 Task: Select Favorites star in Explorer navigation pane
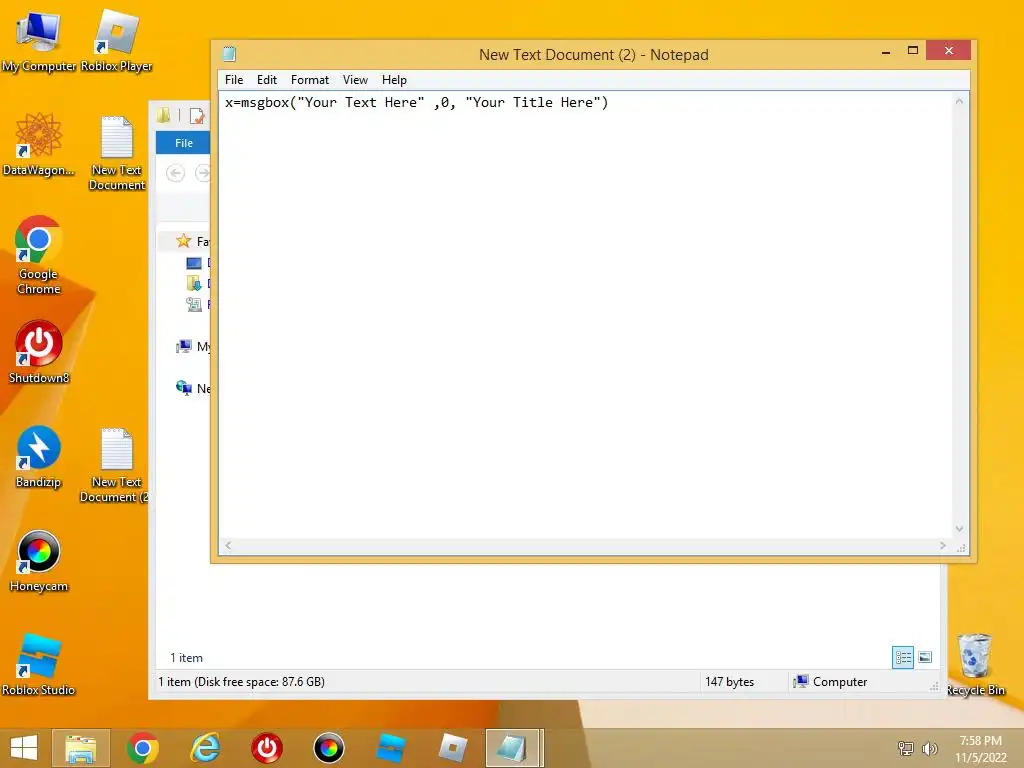click(x=184, y=241)
